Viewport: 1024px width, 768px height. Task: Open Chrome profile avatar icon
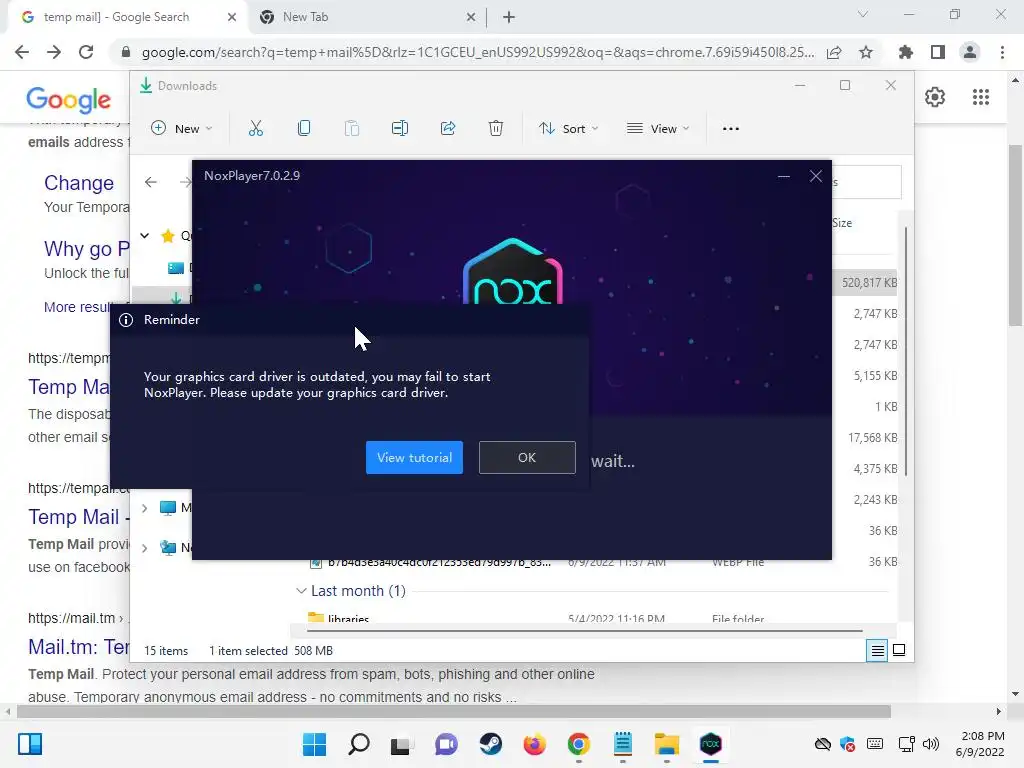tap(970, 52)
